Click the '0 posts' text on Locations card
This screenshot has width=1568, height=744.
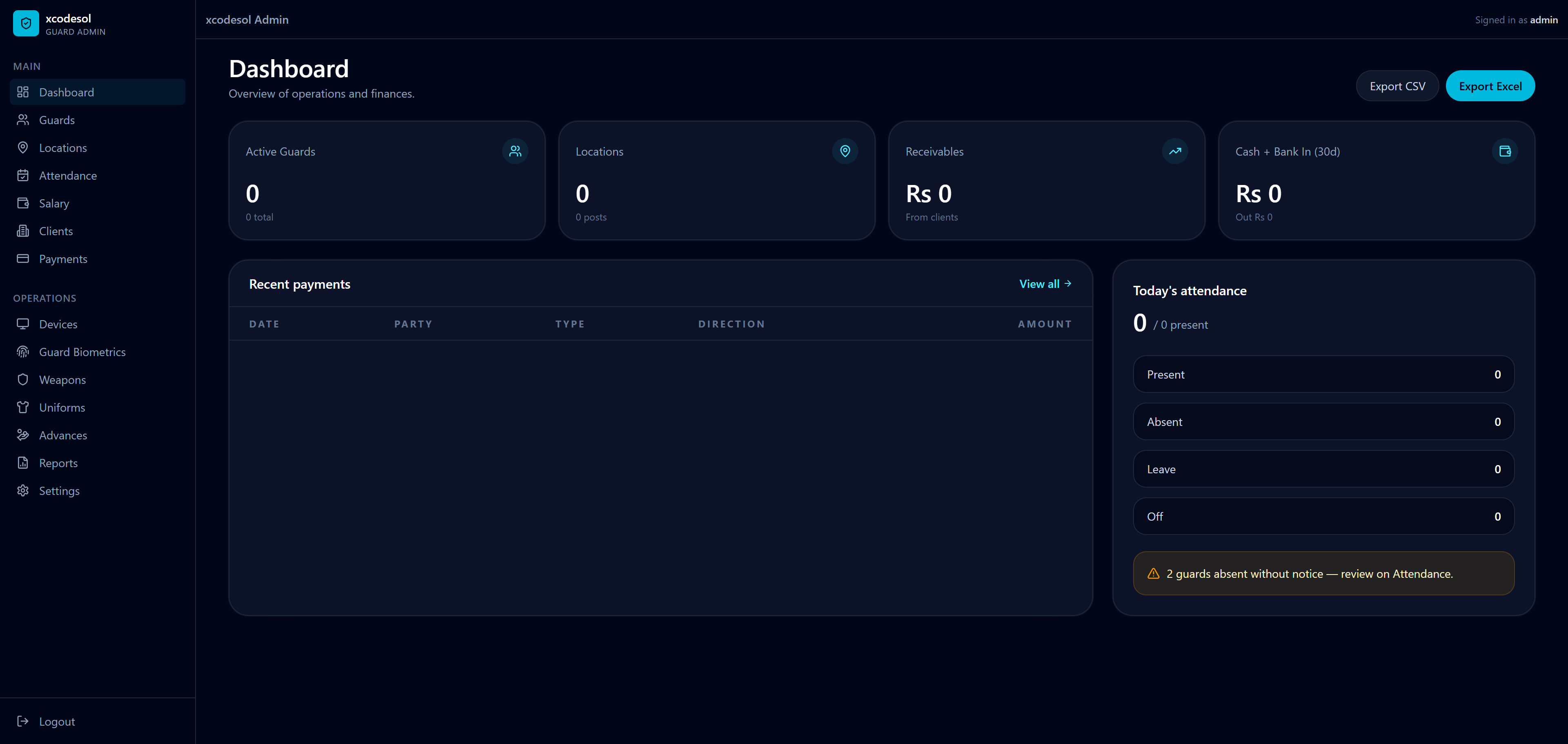[x=591, y=217]
